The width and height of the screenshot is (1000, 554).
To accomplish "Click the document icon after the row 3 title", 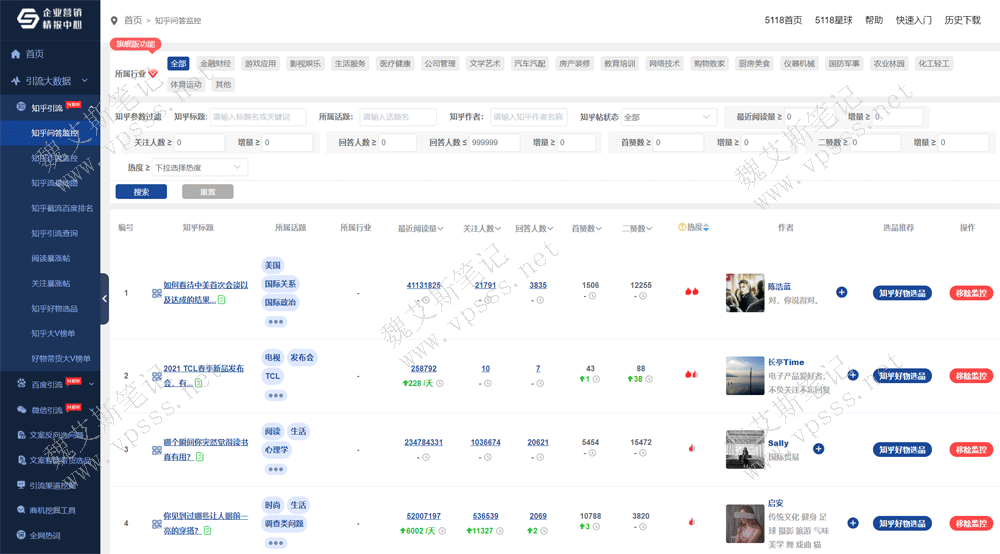I will point(200,457).
